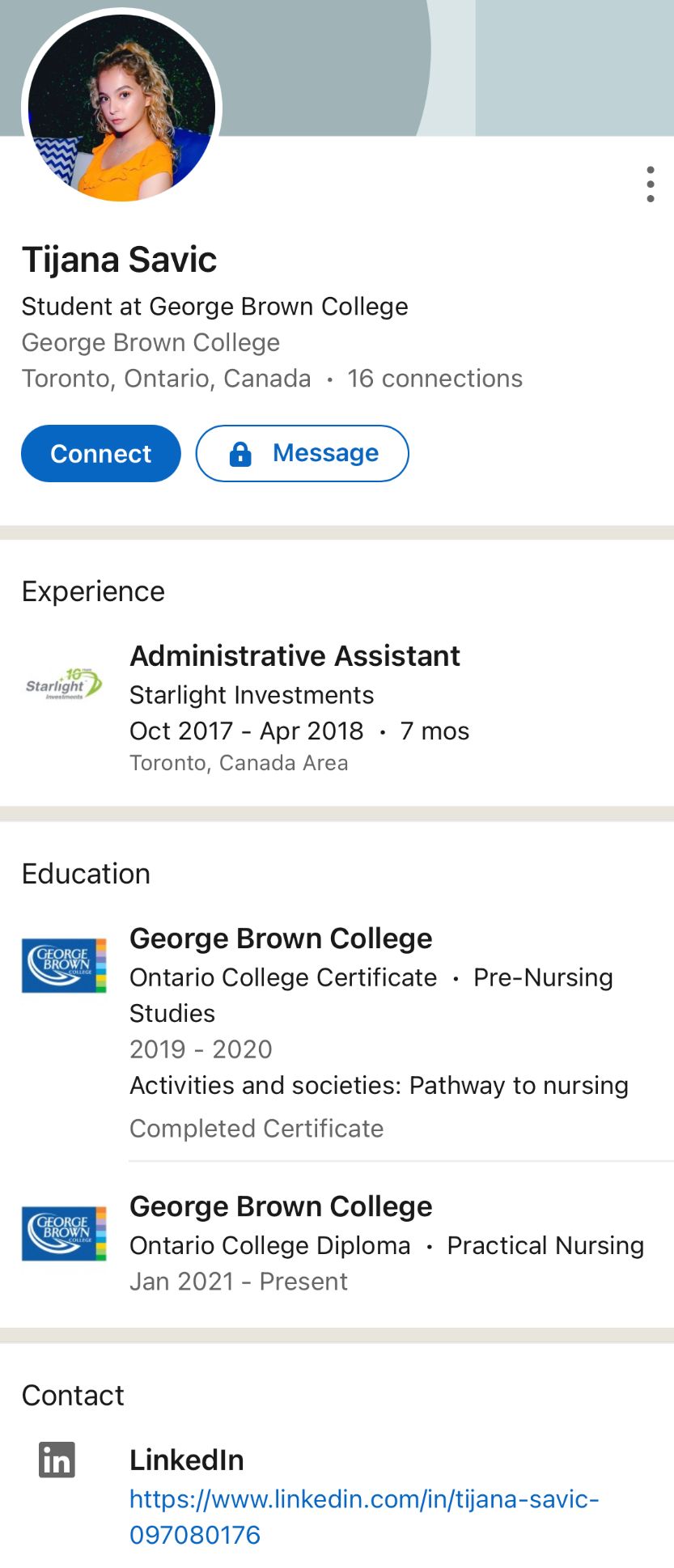The image size is (674, 1568).
Task: Click the Tijana Savic profile name
Action: 119,260
